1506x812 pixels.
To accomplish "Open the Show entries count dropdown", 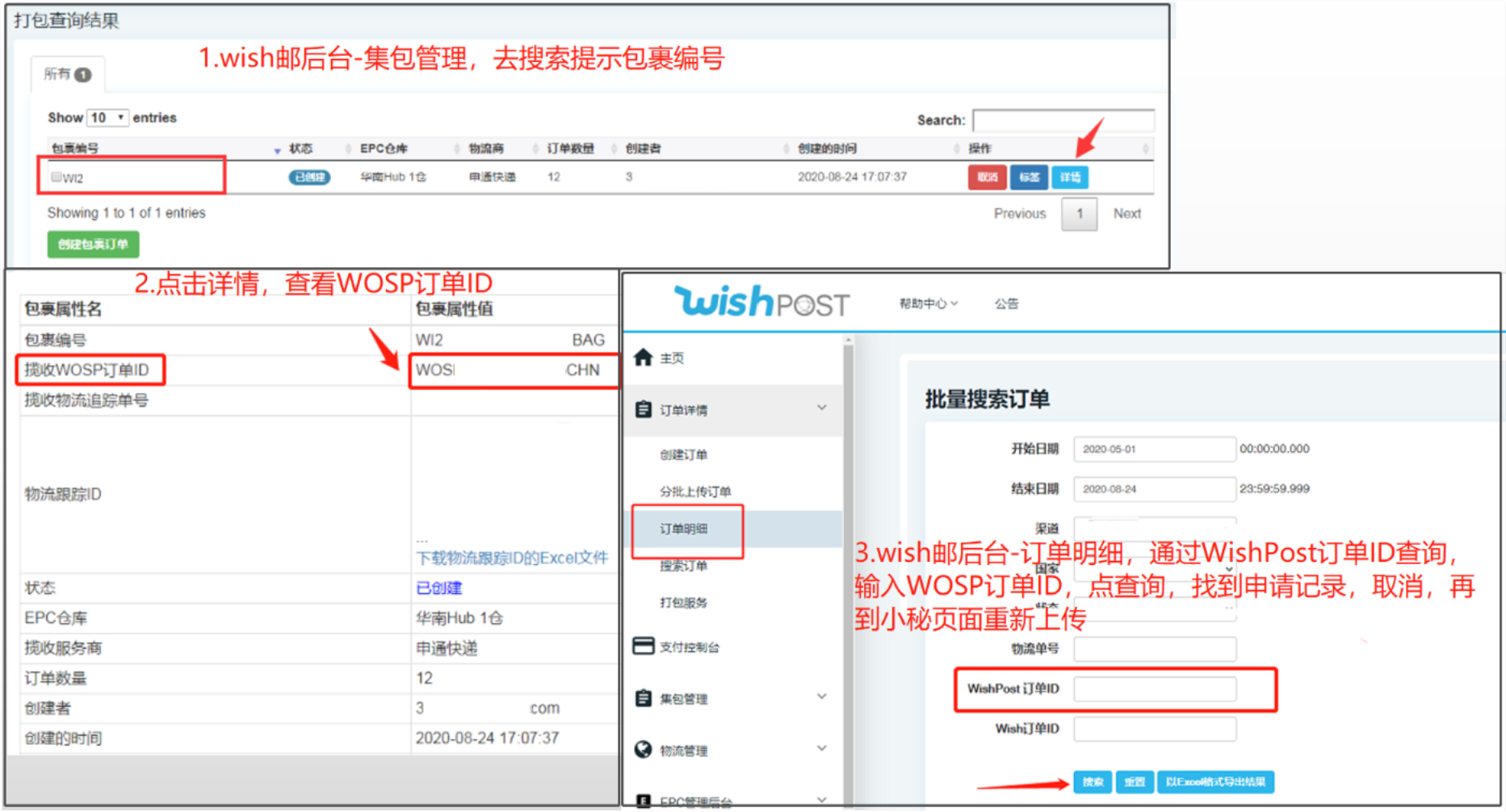I will 107,118.
